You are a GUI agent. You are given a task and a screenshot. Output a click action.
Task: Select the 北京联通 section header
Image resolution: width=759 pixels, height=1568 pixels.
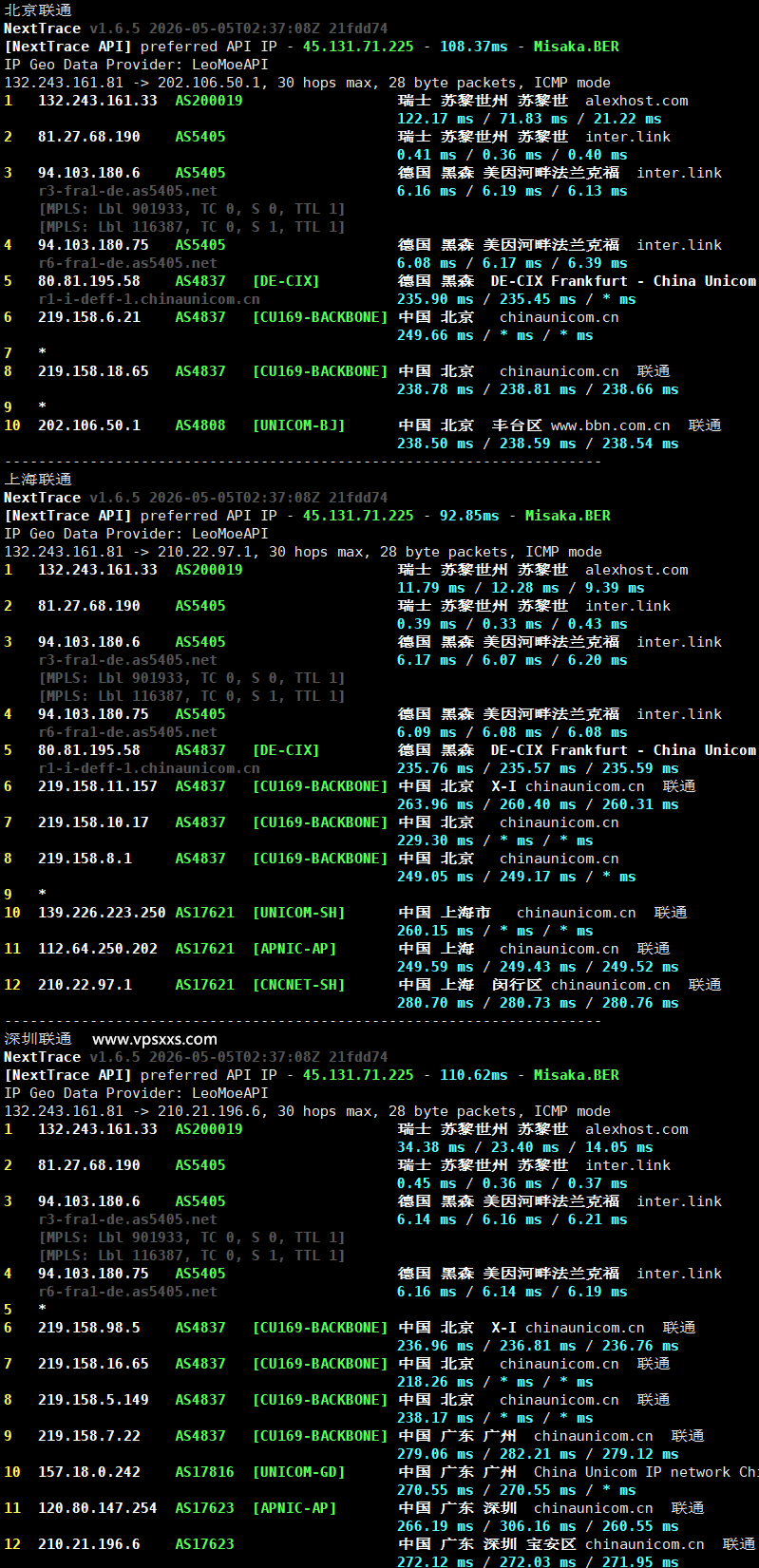pos(38,10)
